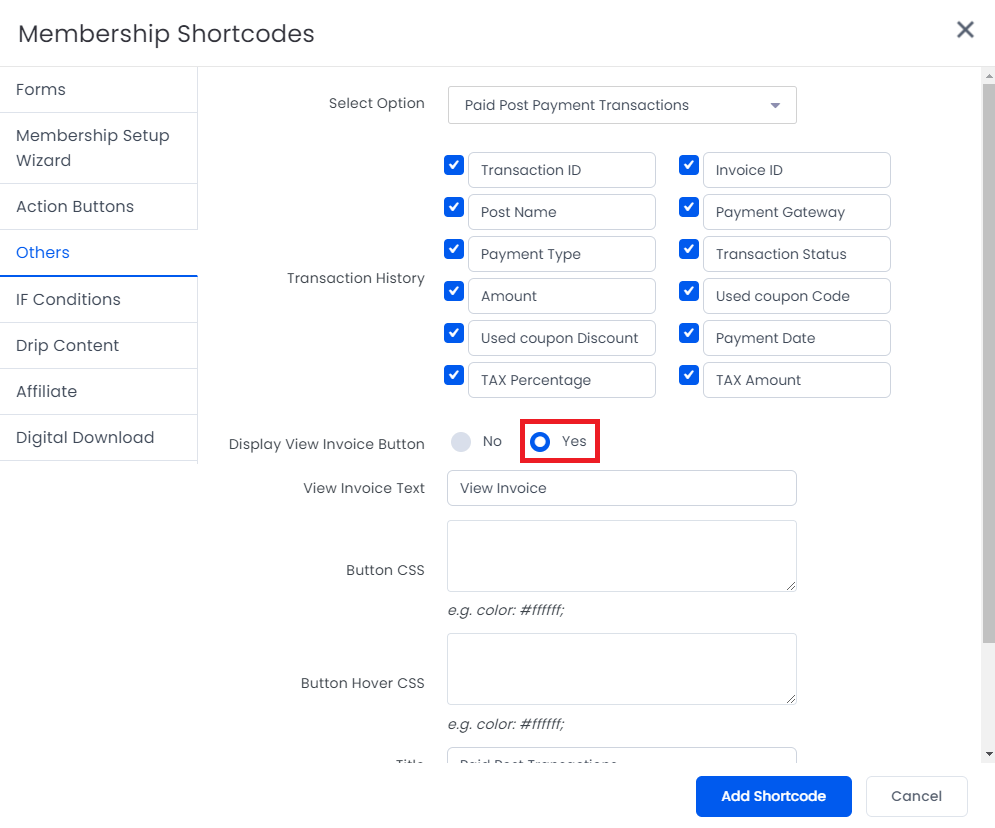The height and width of the screenshot is (828, 995).
Task: Click the Cancel button
Action: [x=916, y=796]
